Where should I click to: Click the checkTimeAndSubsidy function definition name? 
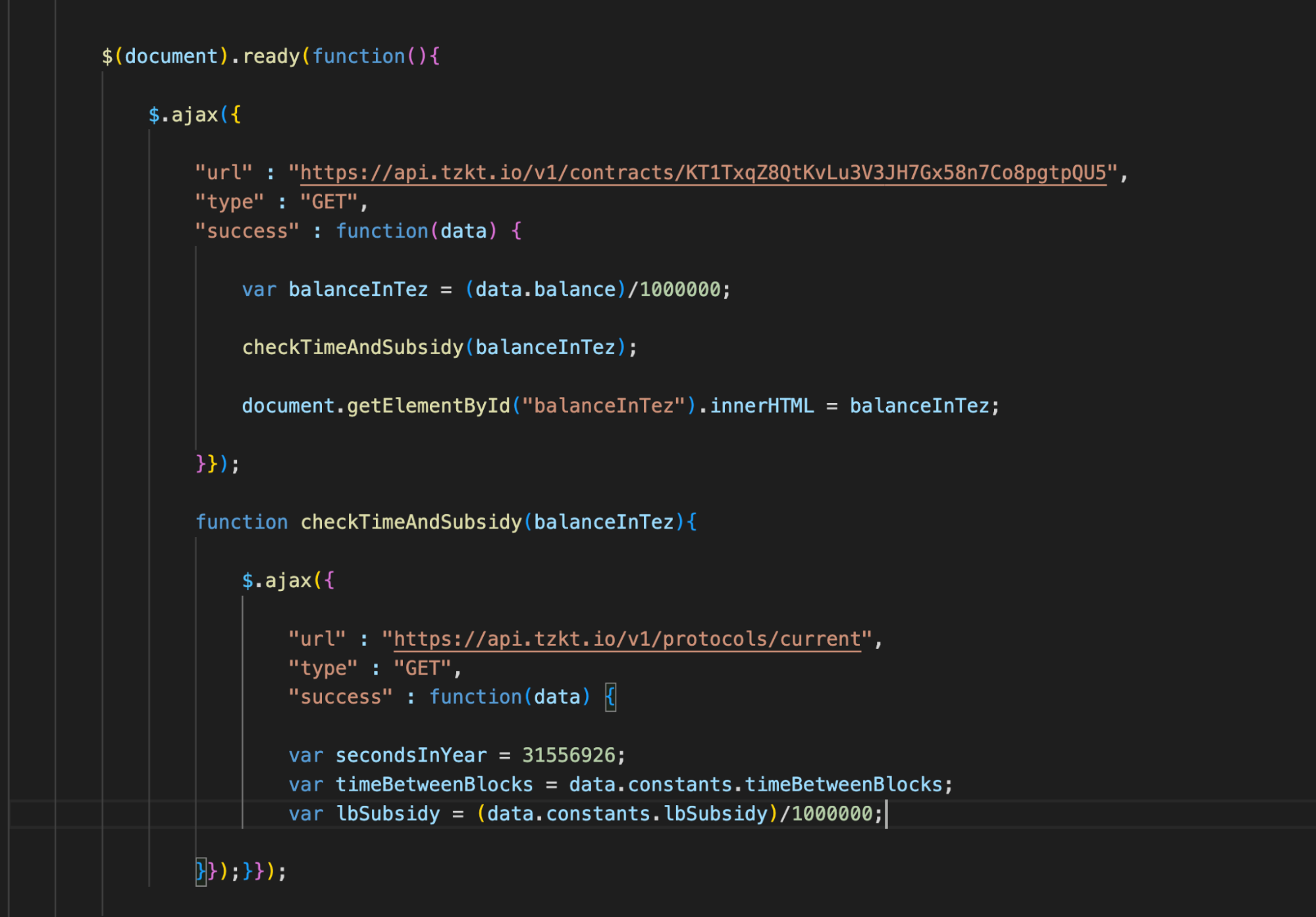[411, 522]
